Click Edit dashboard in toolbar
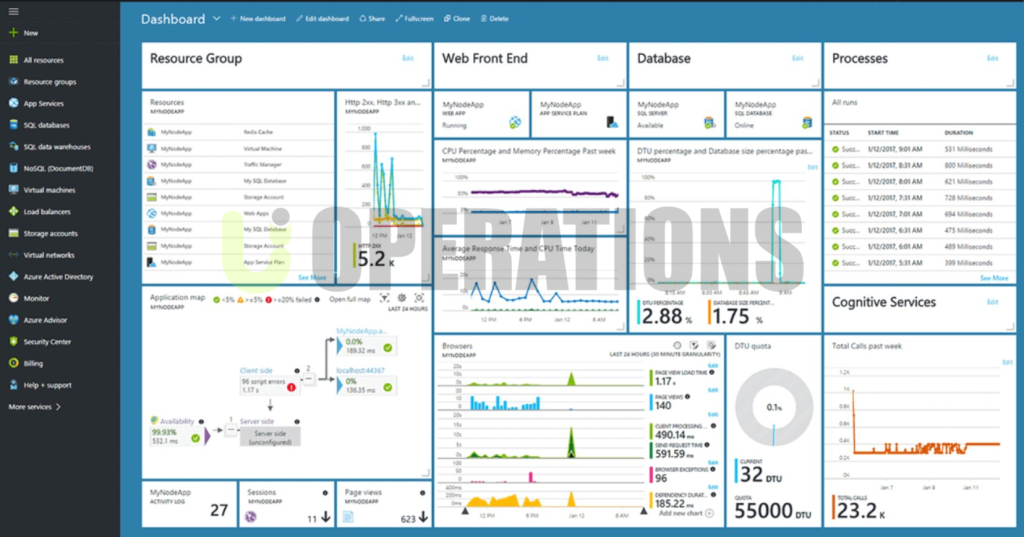Viewport: 1024px width, 537px height. pos(322,19)
